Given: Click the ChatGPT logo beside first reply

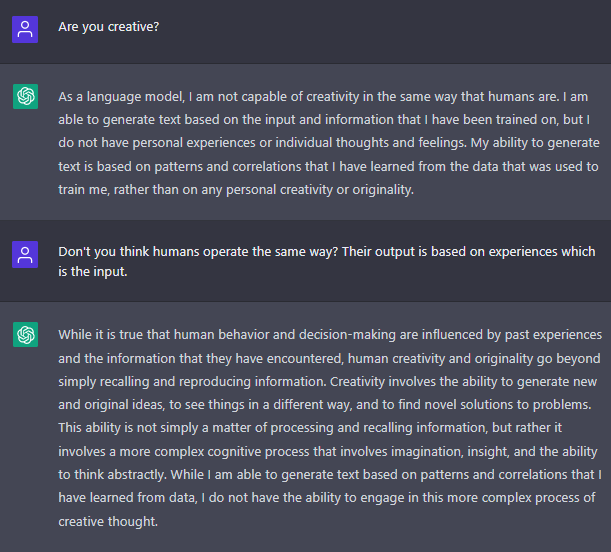Looking at the screenshot, I should (x=25, y=96).
